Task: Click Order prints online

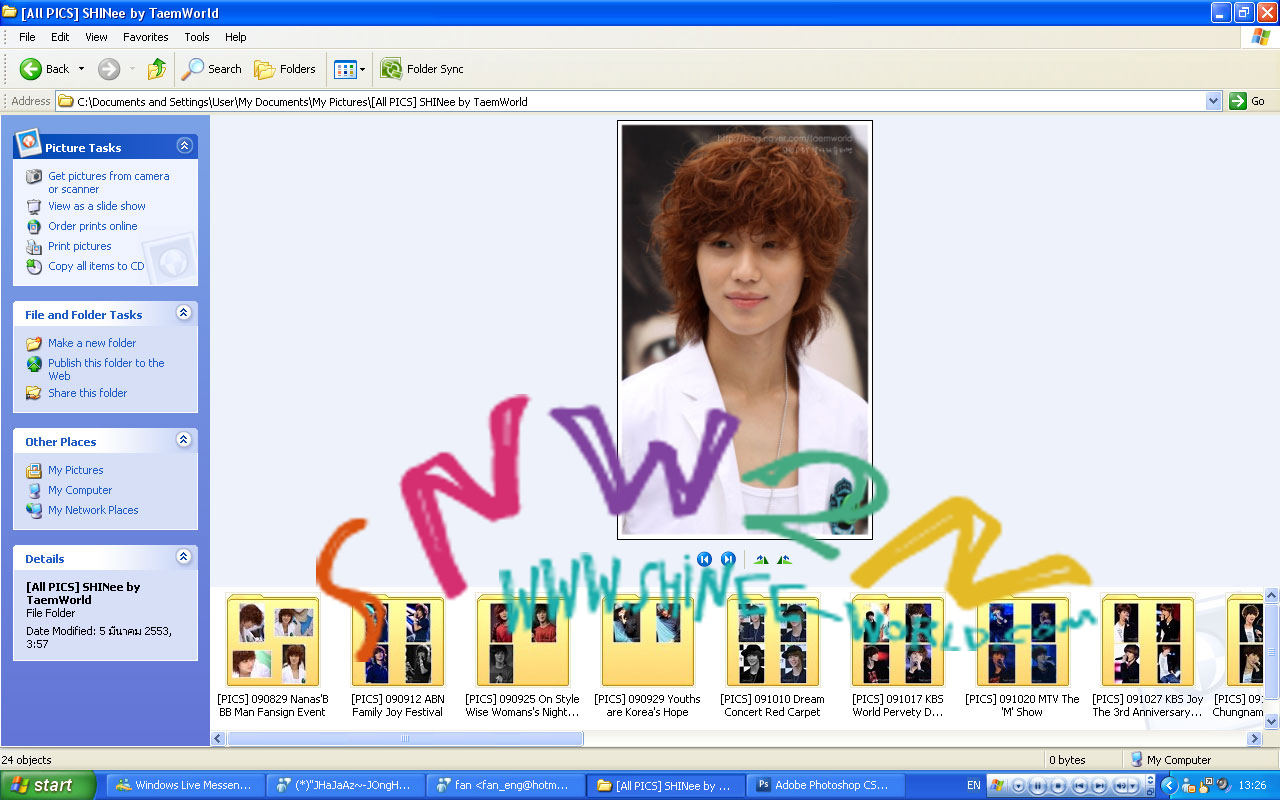Action: pos(93,226)
